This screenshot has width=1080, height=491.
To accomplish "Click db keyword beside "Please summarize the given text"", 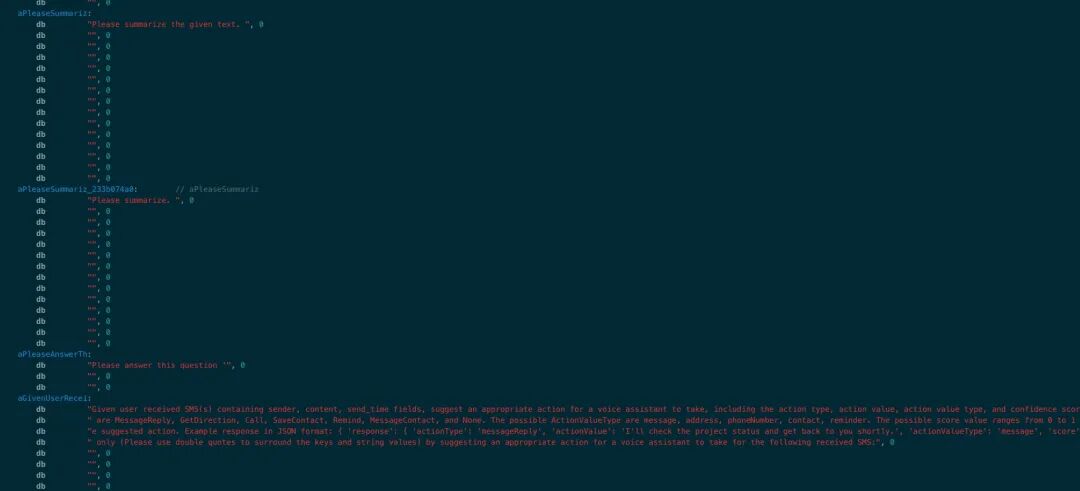I will coord(41,24).
